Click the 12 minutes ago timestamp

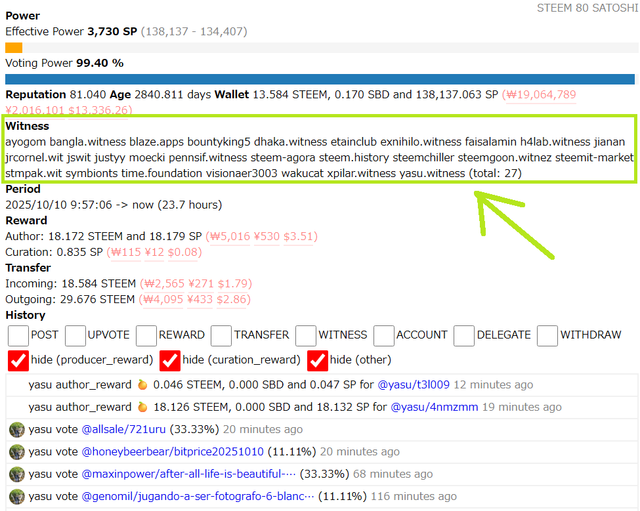click(x=493, y=385)
